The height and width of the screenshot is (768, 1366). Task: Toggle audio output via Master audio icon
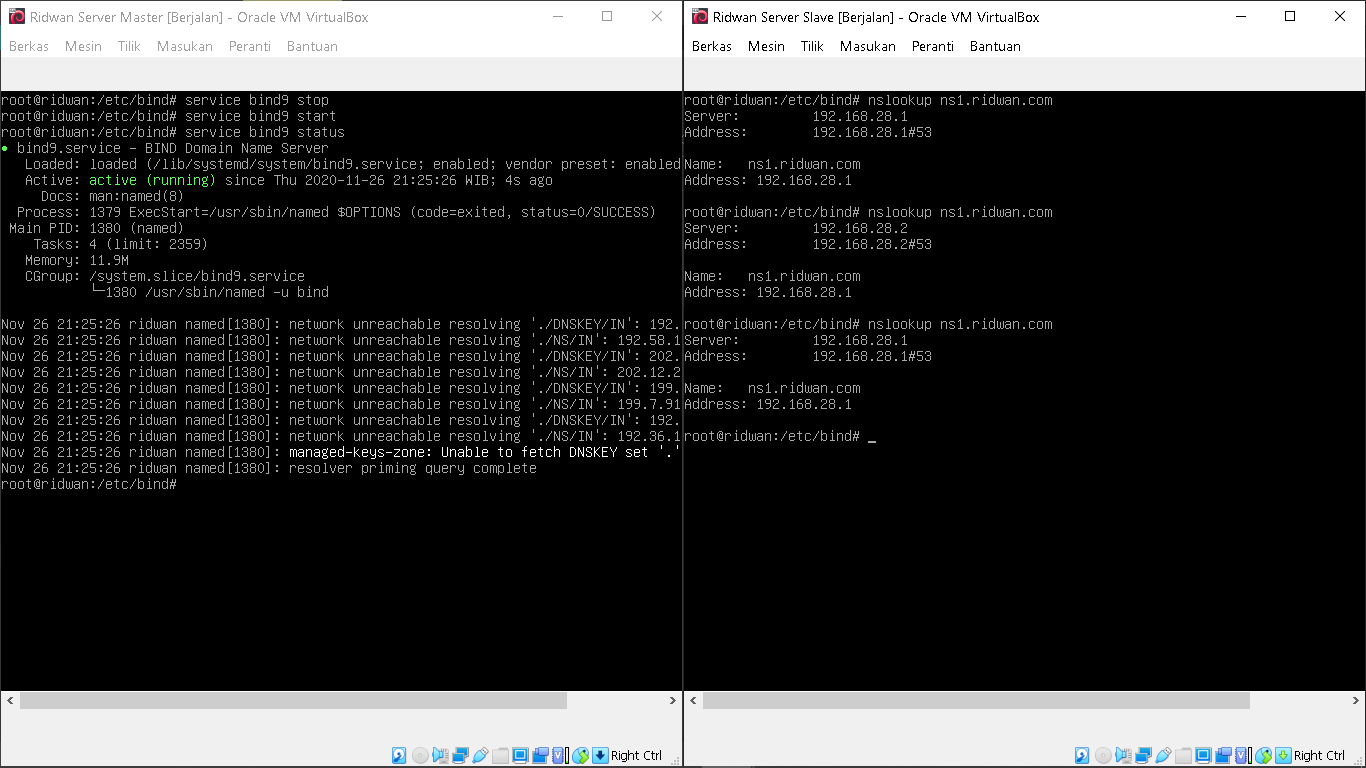(x=440, y=755)
